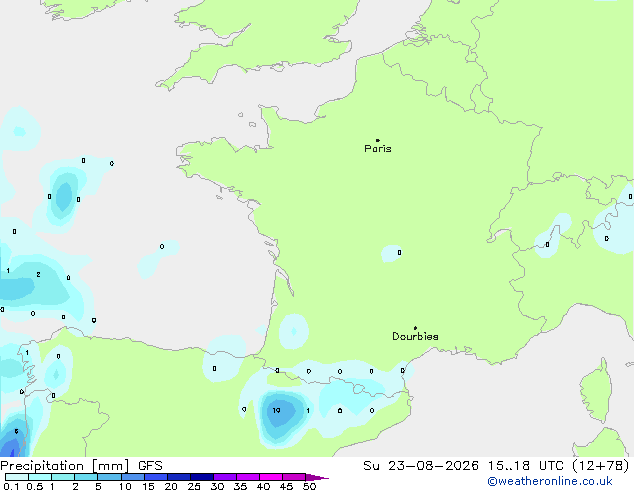Click the '25' legend scale value
This screenshot has width=634, height=490.
(194, 486)
